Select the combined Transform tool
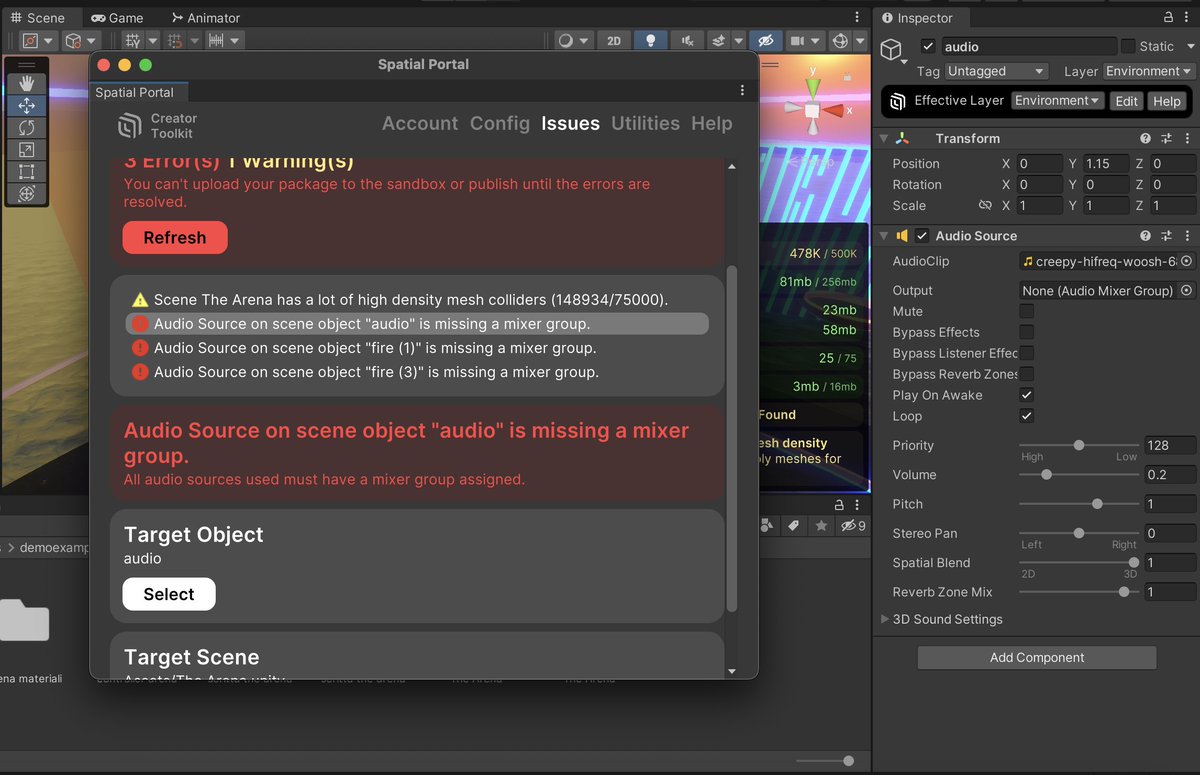 pos(27,194)
